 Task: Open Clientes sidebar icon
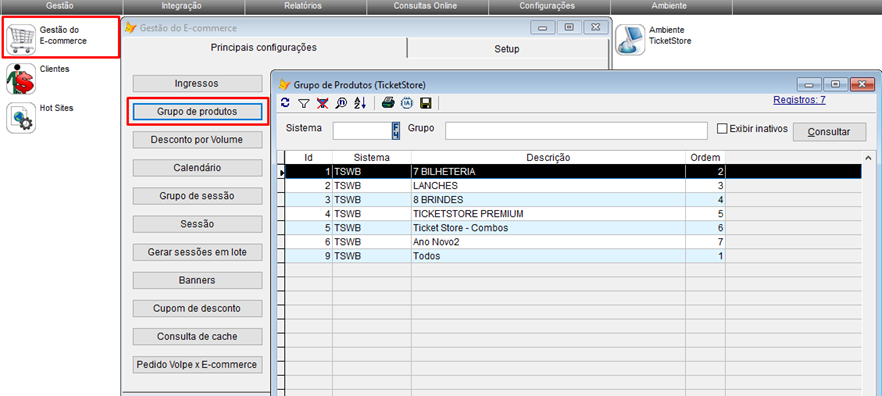[21, 79]
